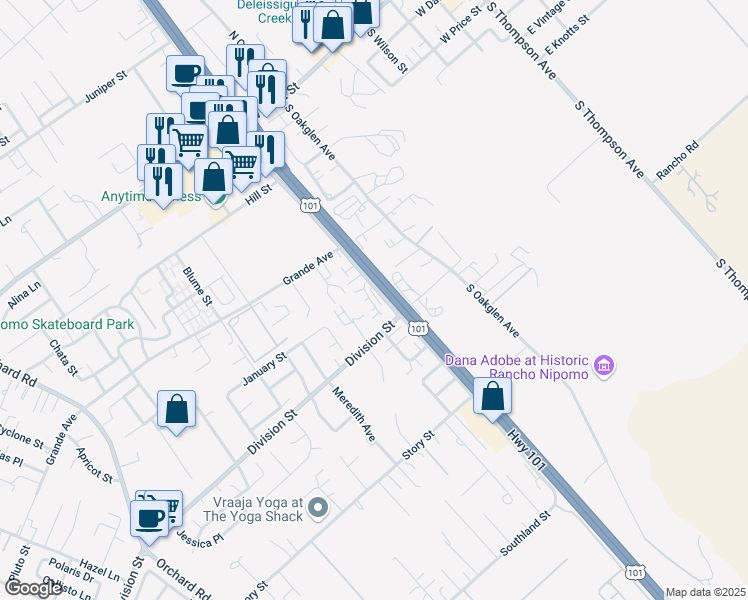This screenshot has width=748, height=600.
Task: Click the Polaris Dr label
Action: tap(72, 570)
